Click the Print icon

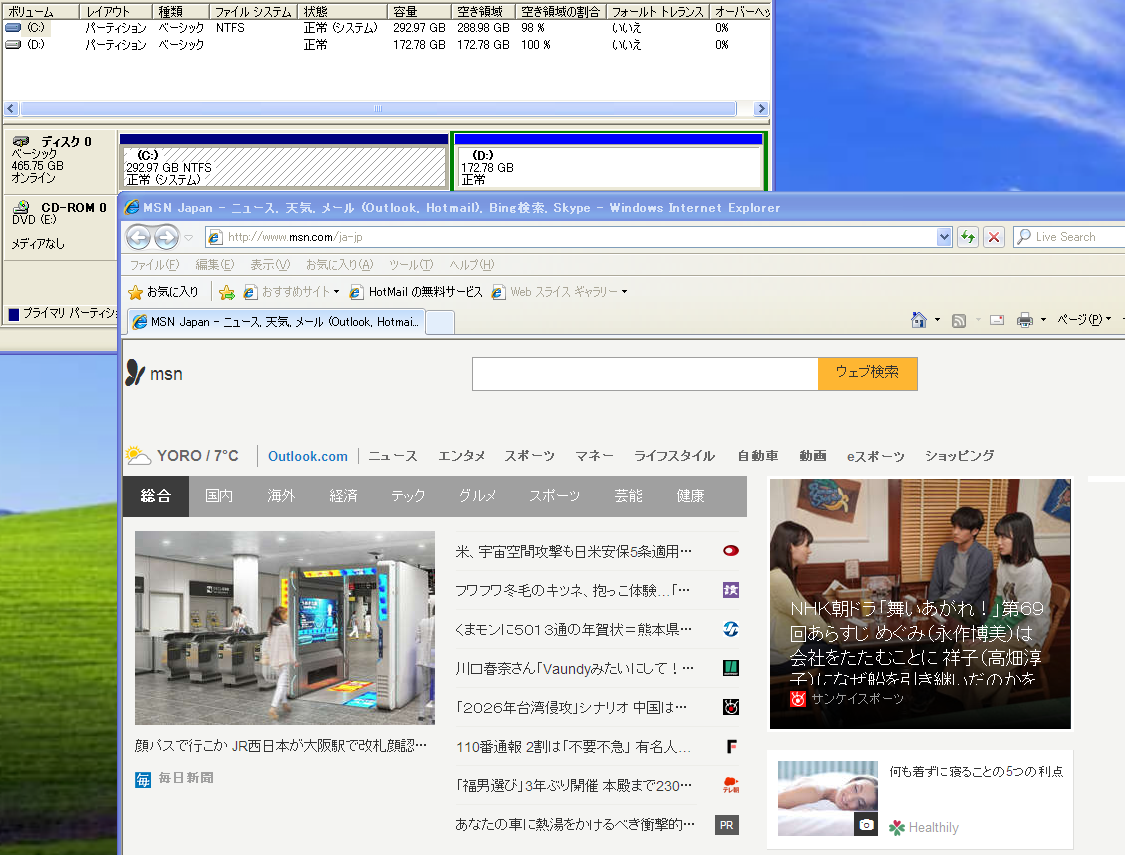(x=1025, y=320)
